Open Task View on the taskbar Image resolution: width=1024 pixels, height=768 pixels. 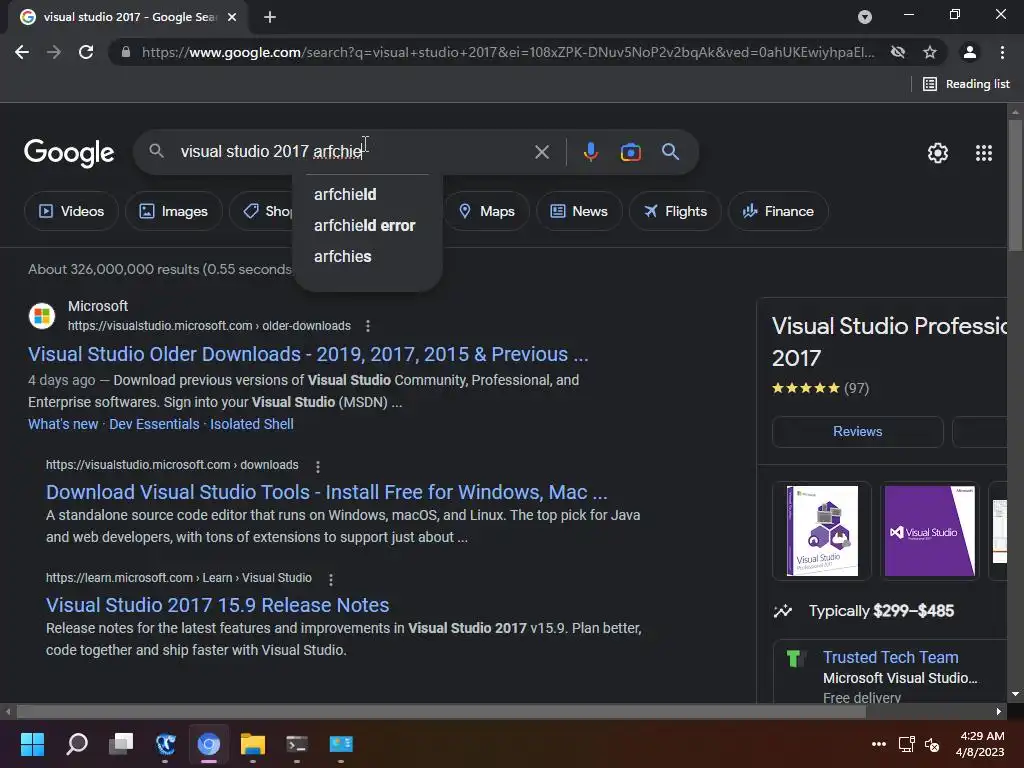[121, 744]
